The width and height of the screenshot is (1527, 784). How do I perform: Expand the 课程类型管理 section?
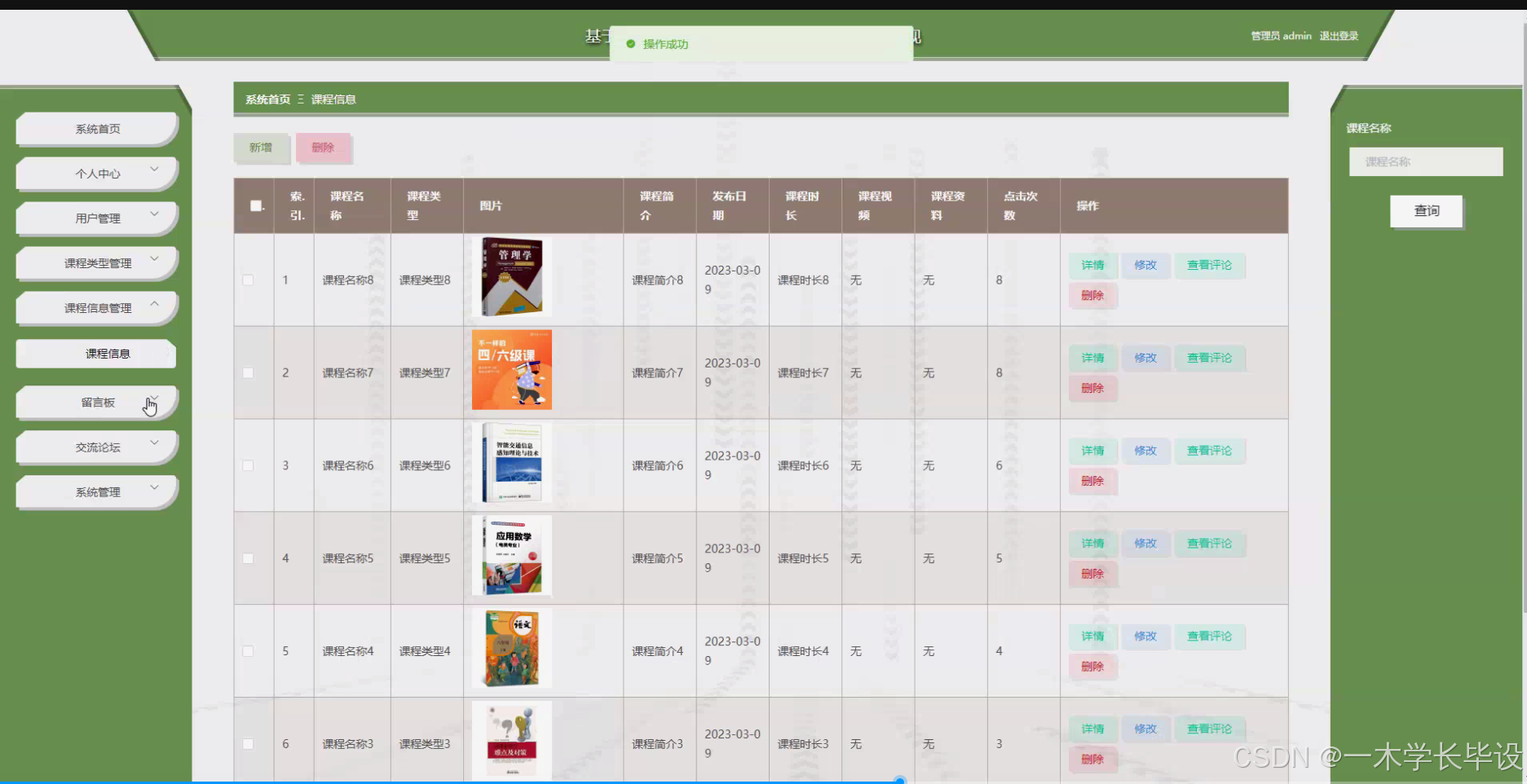(x=96, y=262)
